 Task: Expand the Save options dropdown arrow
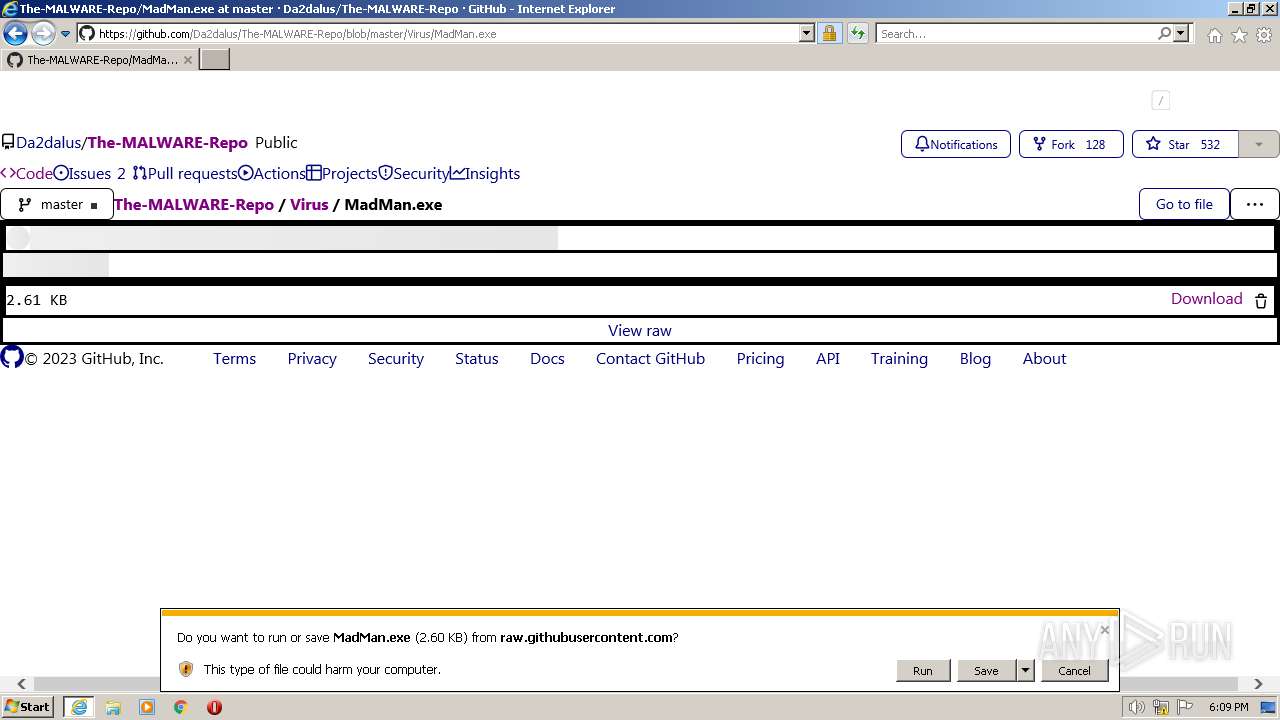click(x=1025, y=671)
